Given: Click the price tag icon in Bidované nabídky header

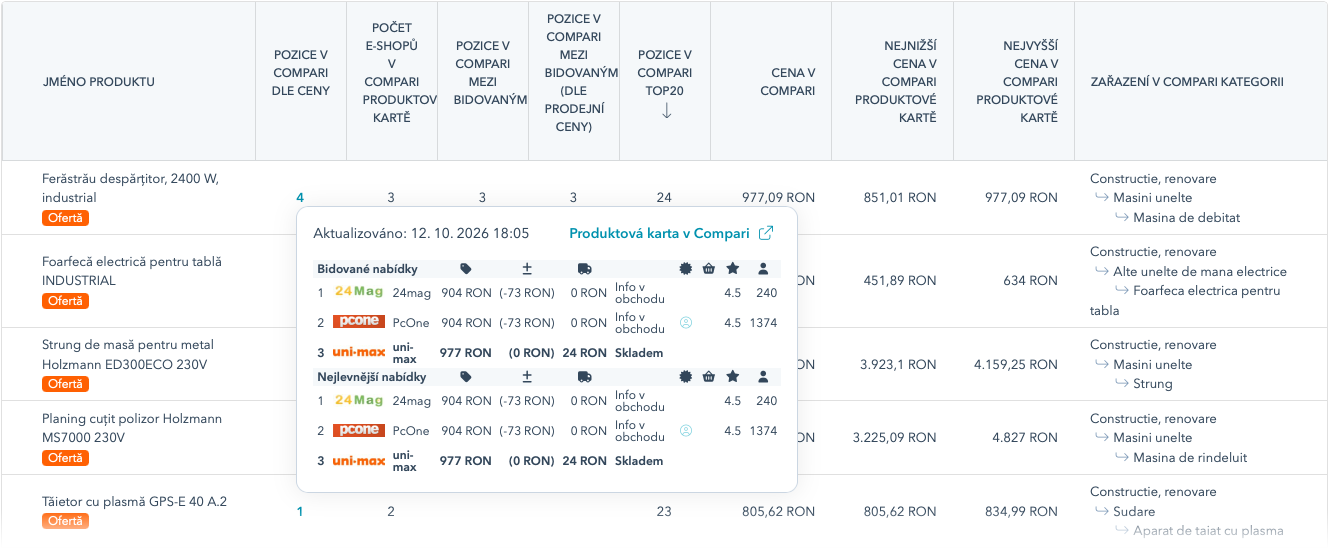Looking at the screenshot, I should [x=466, y=269].
